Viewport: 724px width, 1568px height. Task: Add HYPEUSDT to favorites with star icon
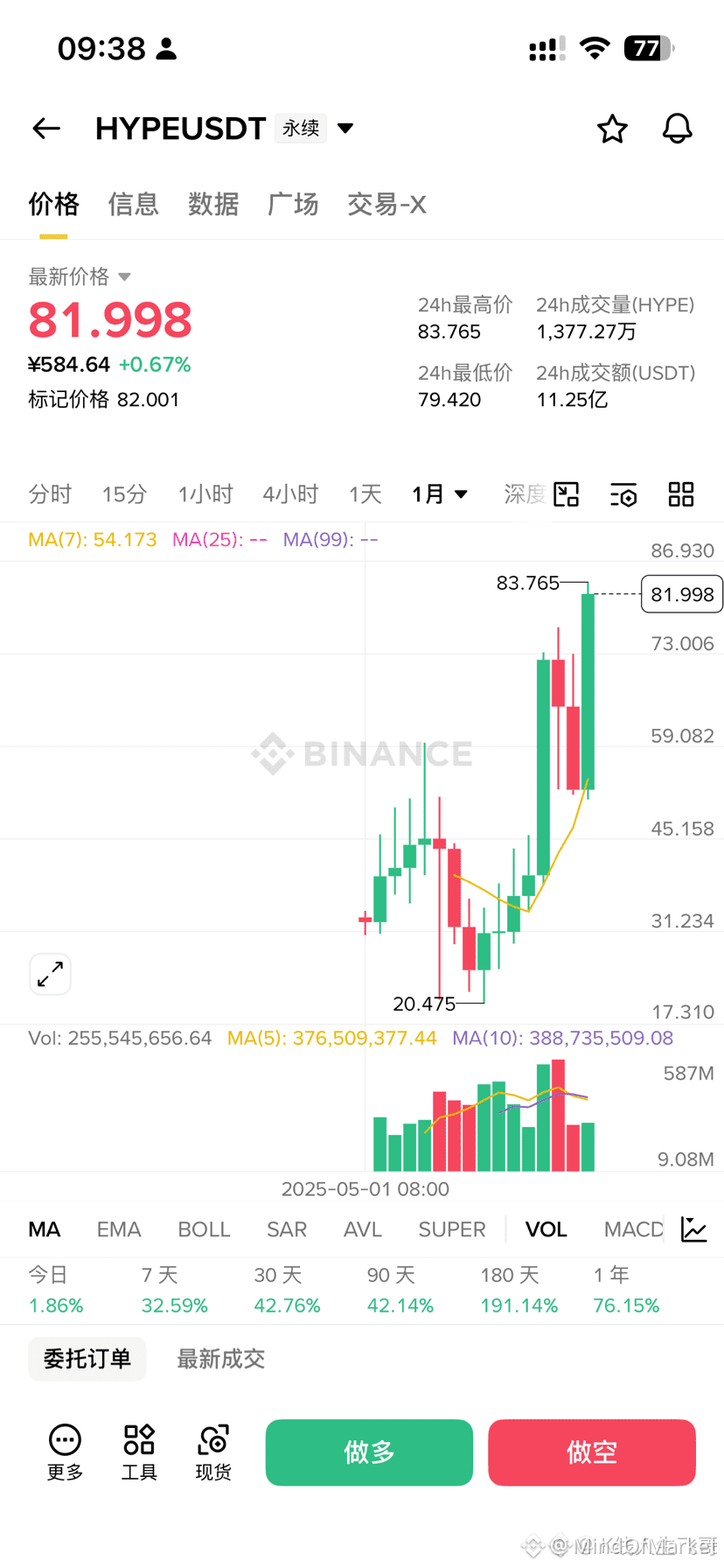click(612, 129)
